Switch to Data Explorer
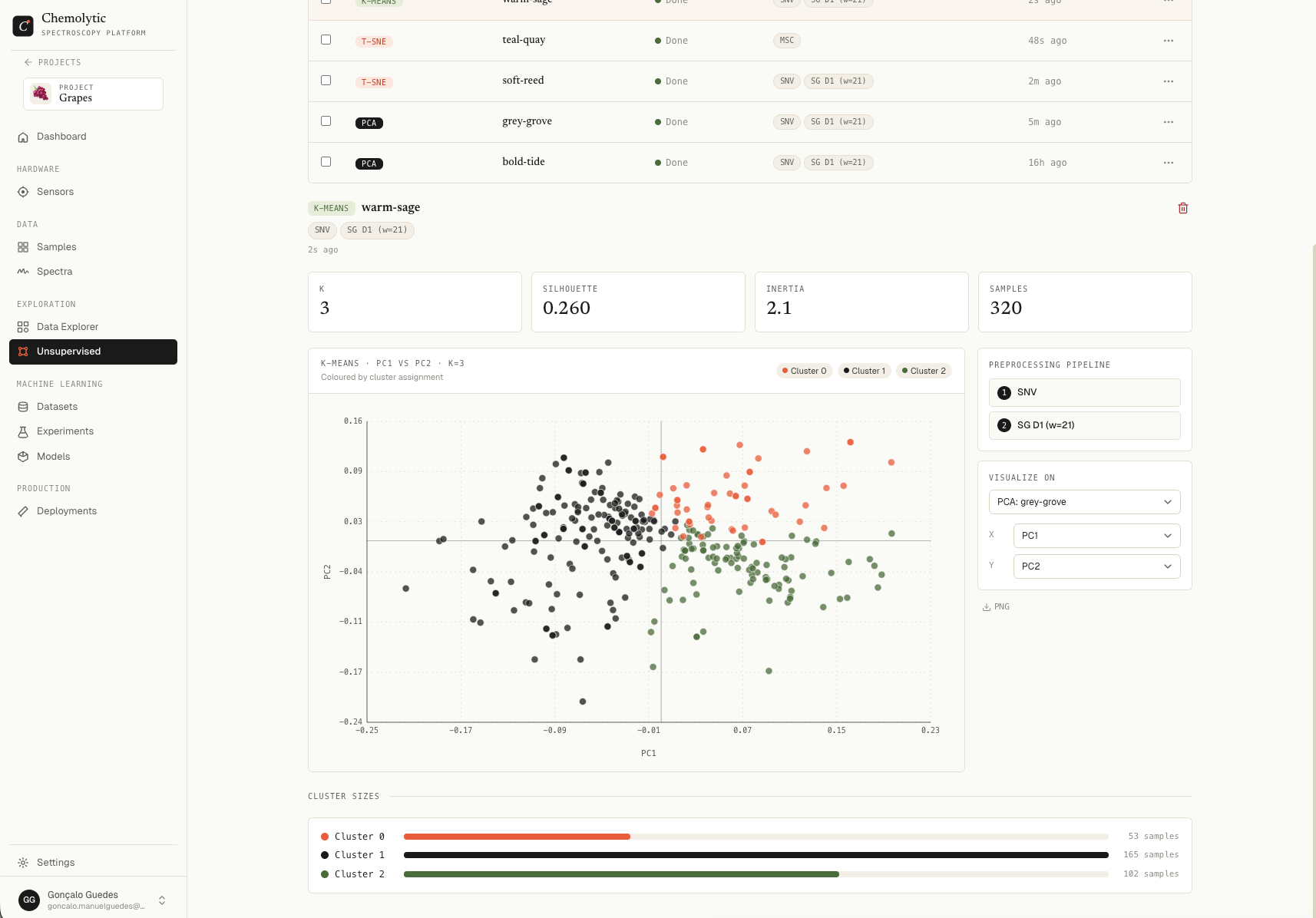This screenshot has height=918, width=1316. (93, 327)
